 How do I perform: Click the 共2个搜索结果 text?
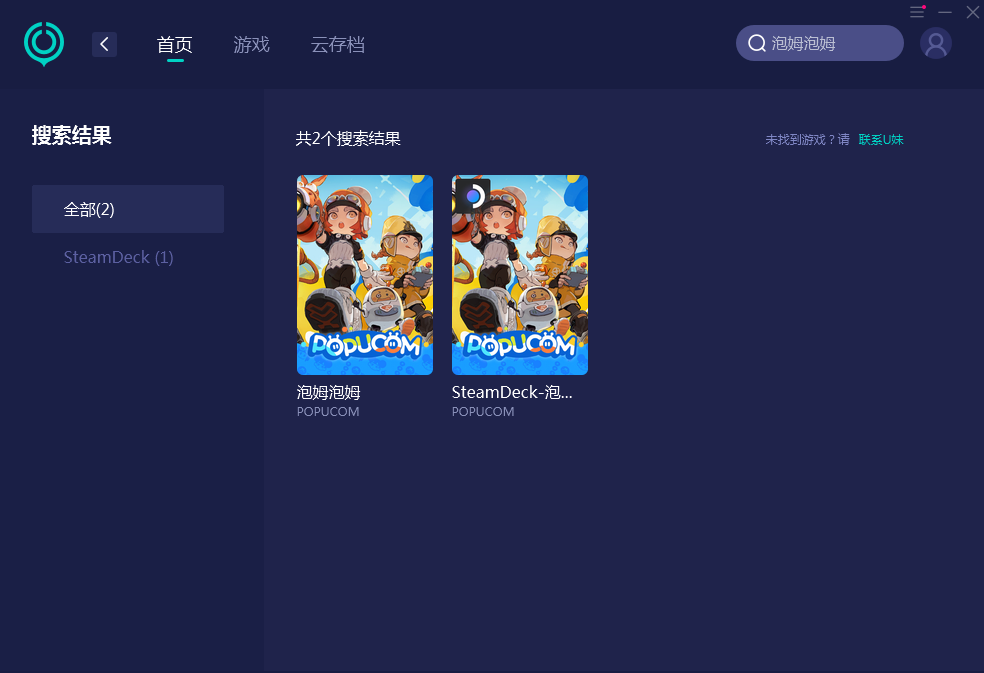[348, 139]
